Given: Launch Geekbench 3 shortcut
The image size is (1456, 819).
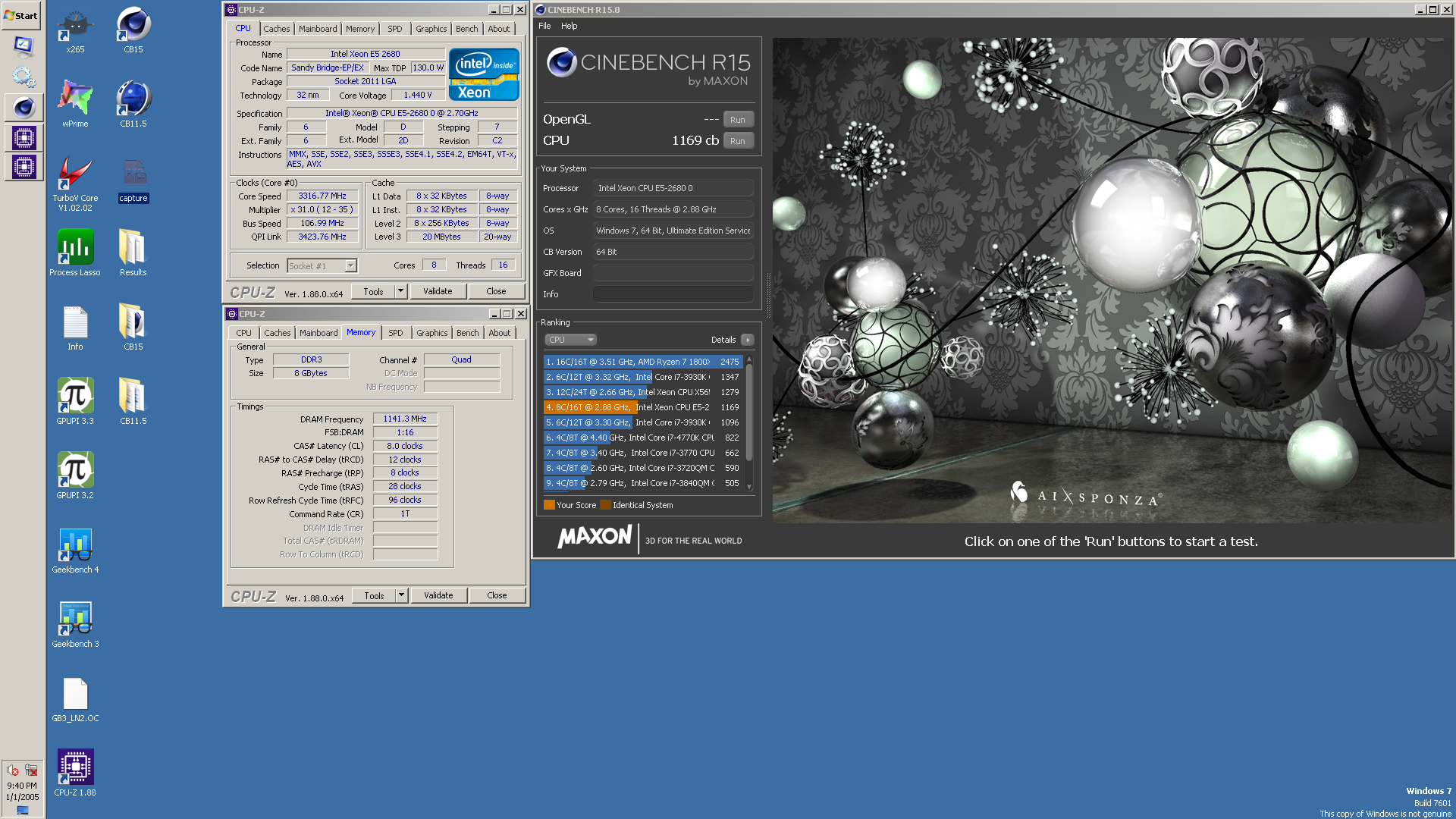Looking at the screenshot, I should pos(75,624).
